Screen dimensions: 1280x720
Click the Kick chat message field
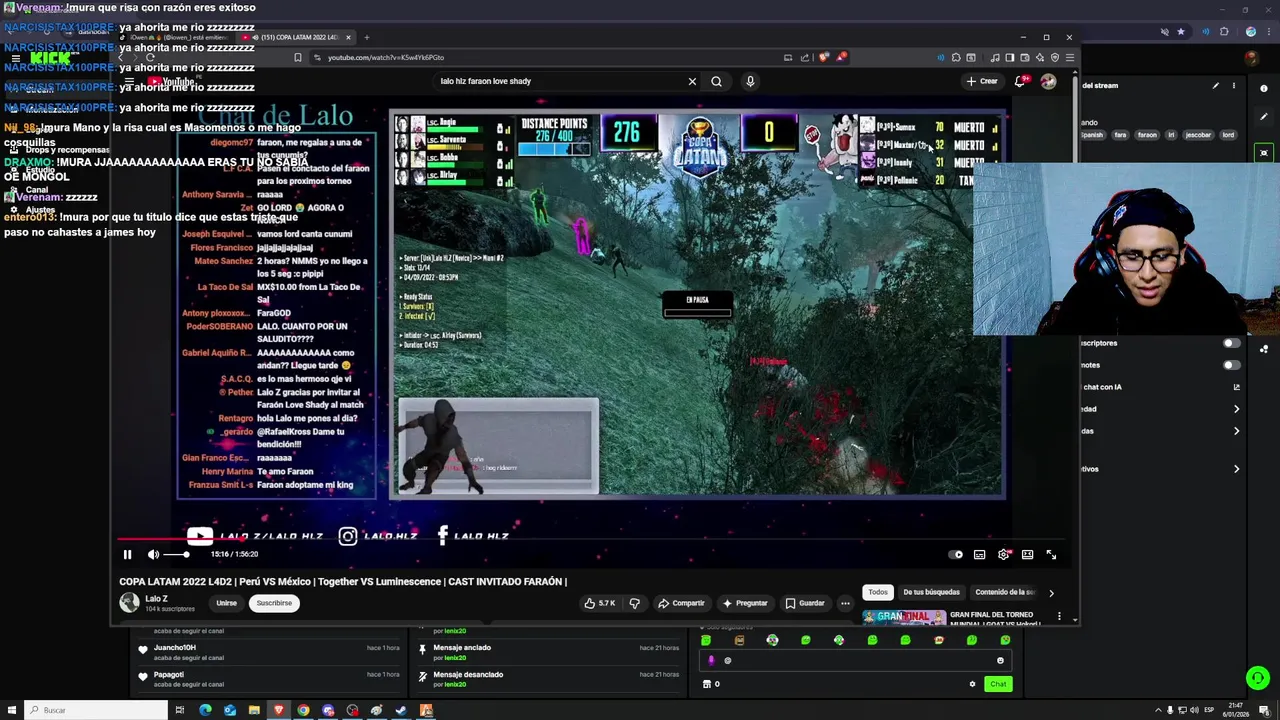tap(856, 660)
